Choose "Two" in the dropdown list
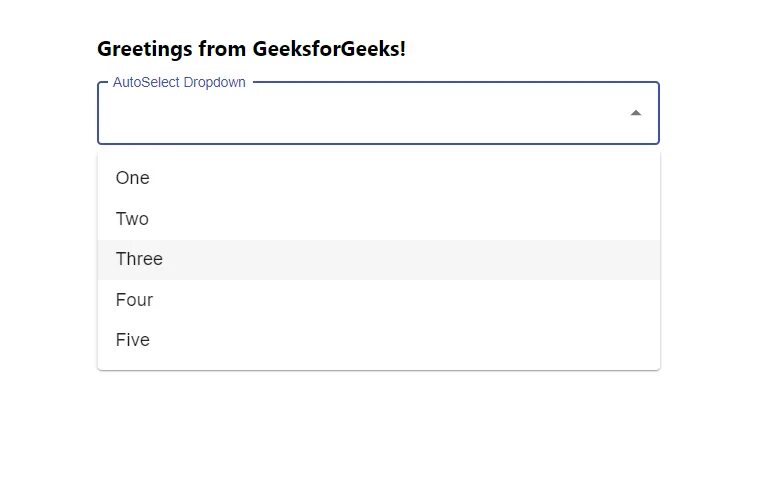The image size is (771, 489). [132, 219]
